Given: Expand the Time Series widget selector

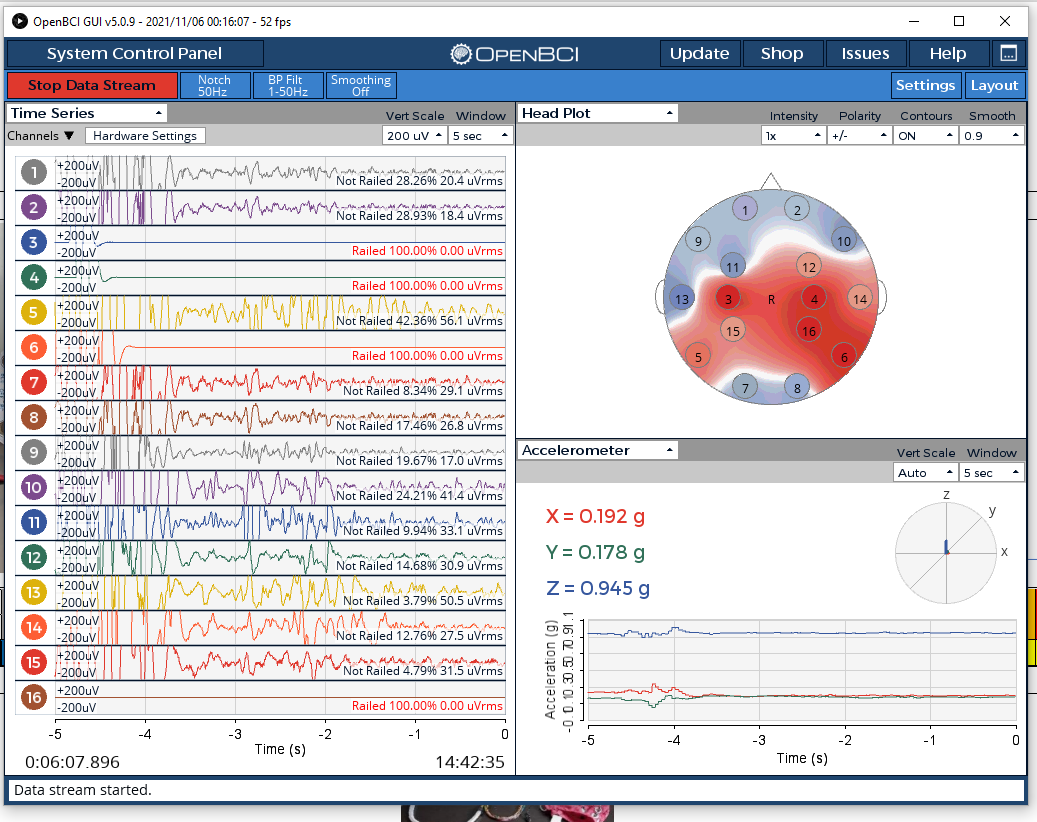Looking at the screenshot, I should pos(87,113).
